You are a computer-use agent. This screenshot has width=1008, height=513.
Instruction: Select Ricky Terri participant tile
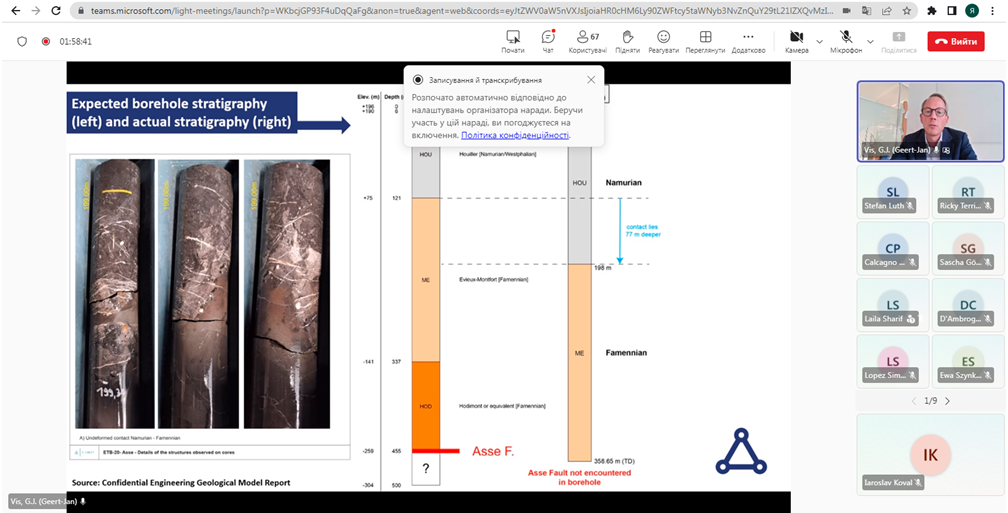coord(968,192)
